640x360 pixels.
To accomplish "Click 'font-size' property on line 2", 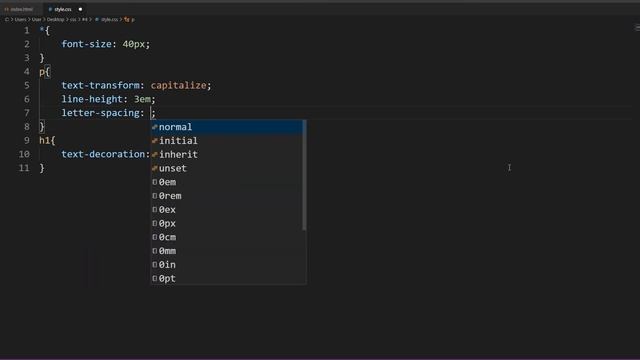I will (86, 44).
